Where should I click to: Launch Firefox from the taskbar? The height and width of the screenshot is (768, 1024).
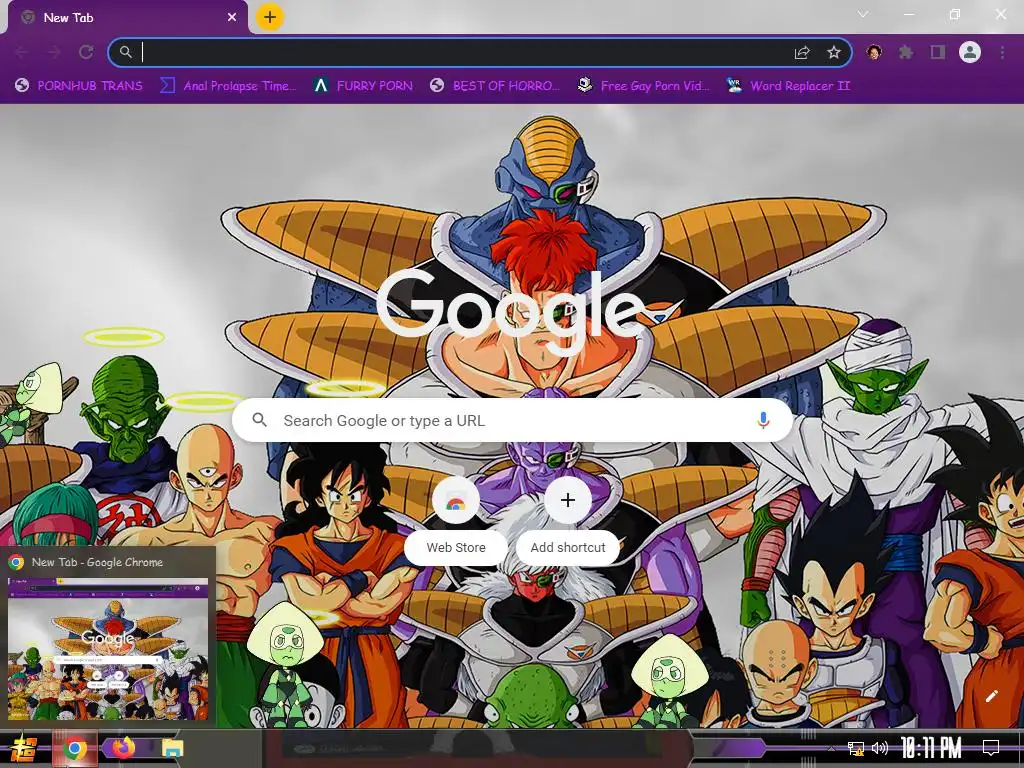[x=123, y=748]
